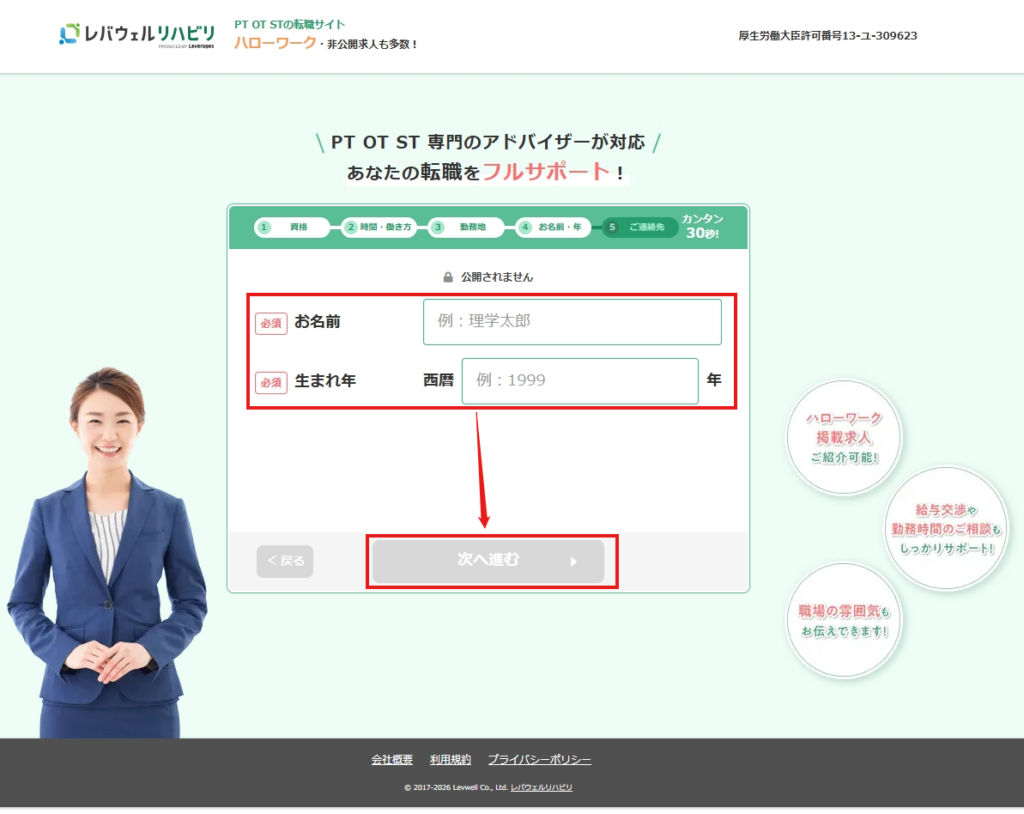Image resolution: width=1024 pixels, height=814 pixels.
Task: Click the 必須 badge next to お名前
Action: coord(271,323)
